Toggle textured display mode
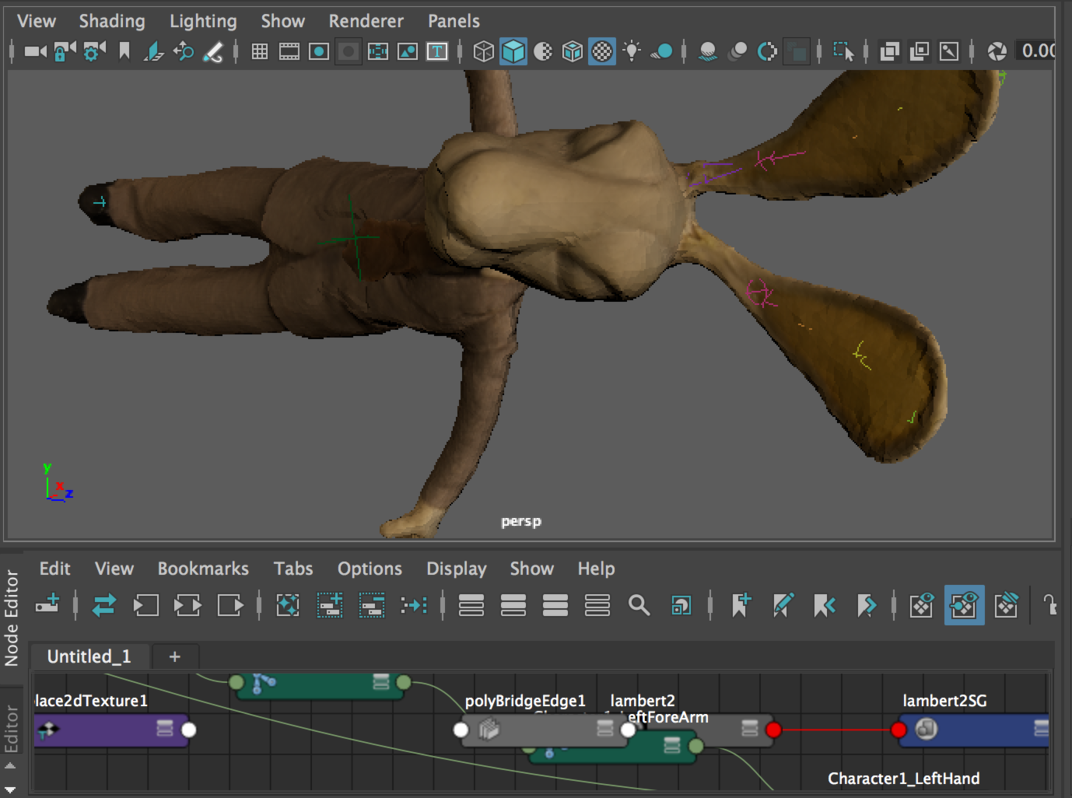Screen dimensions: 1072x798 coord(602,51)
